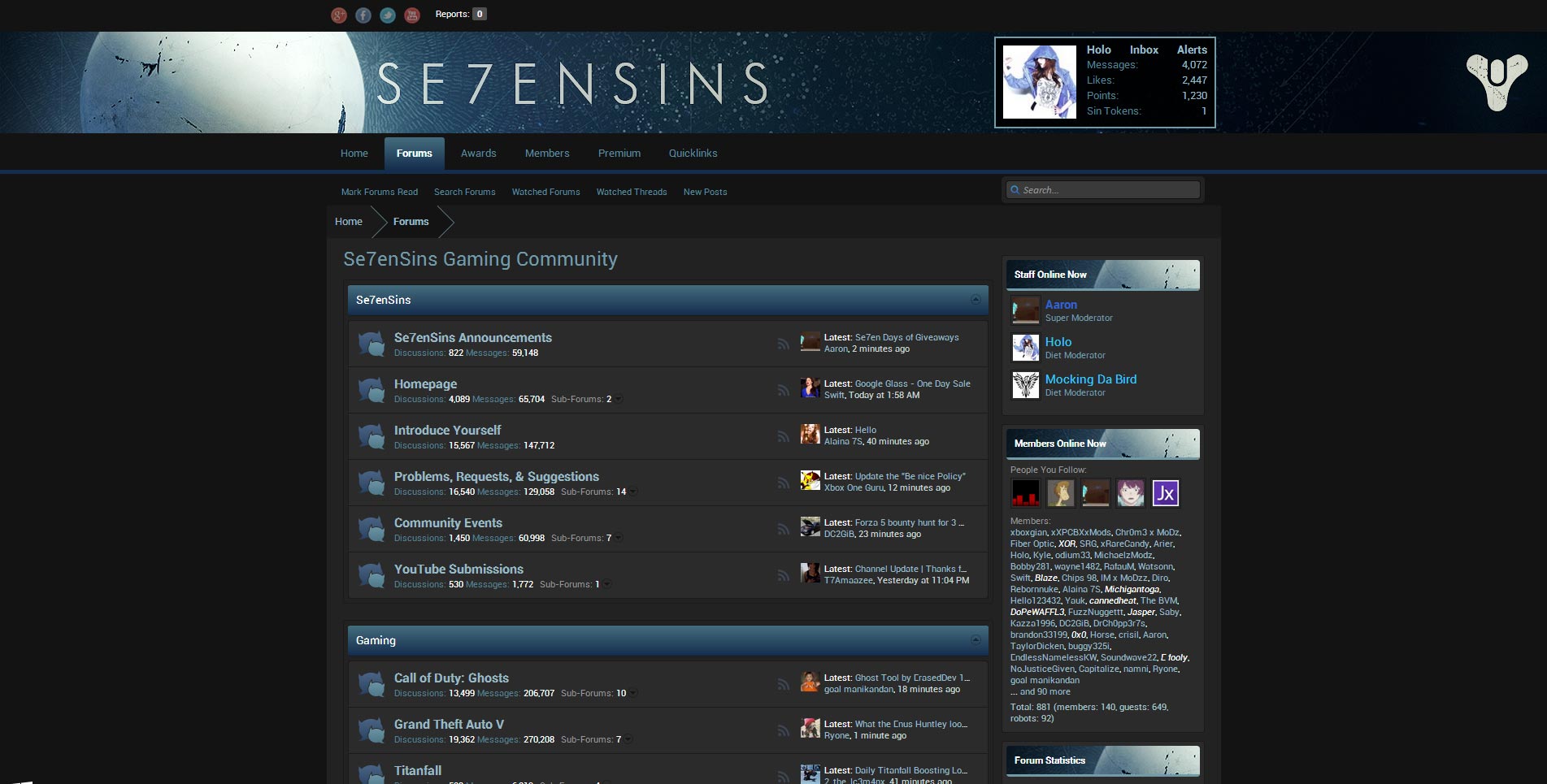1547x784 pixels.
Task: Click the search magnifier icon
Action: pos(1015,190)
